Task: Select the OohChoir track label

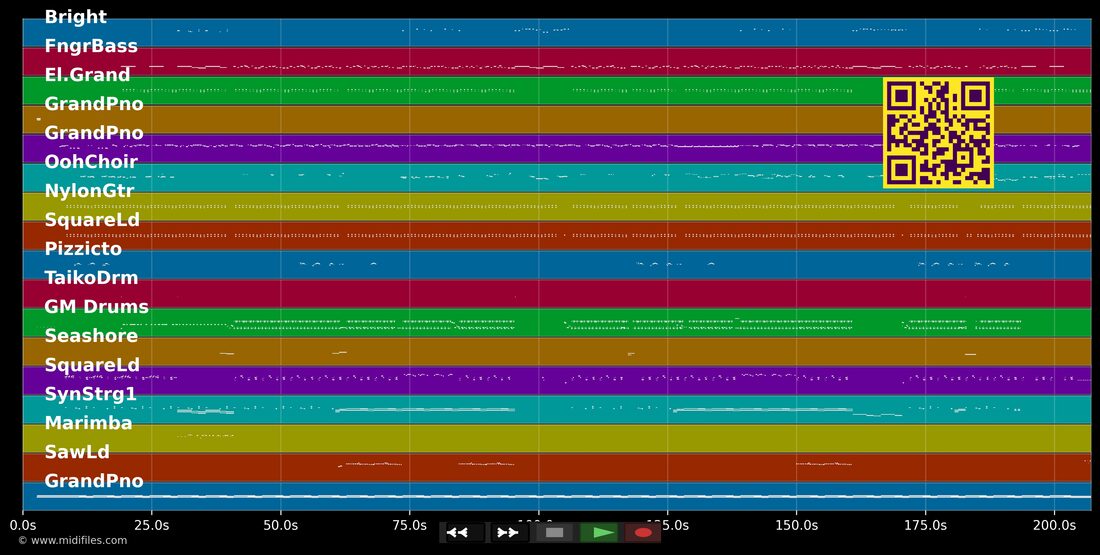Action: coord(91,161)
